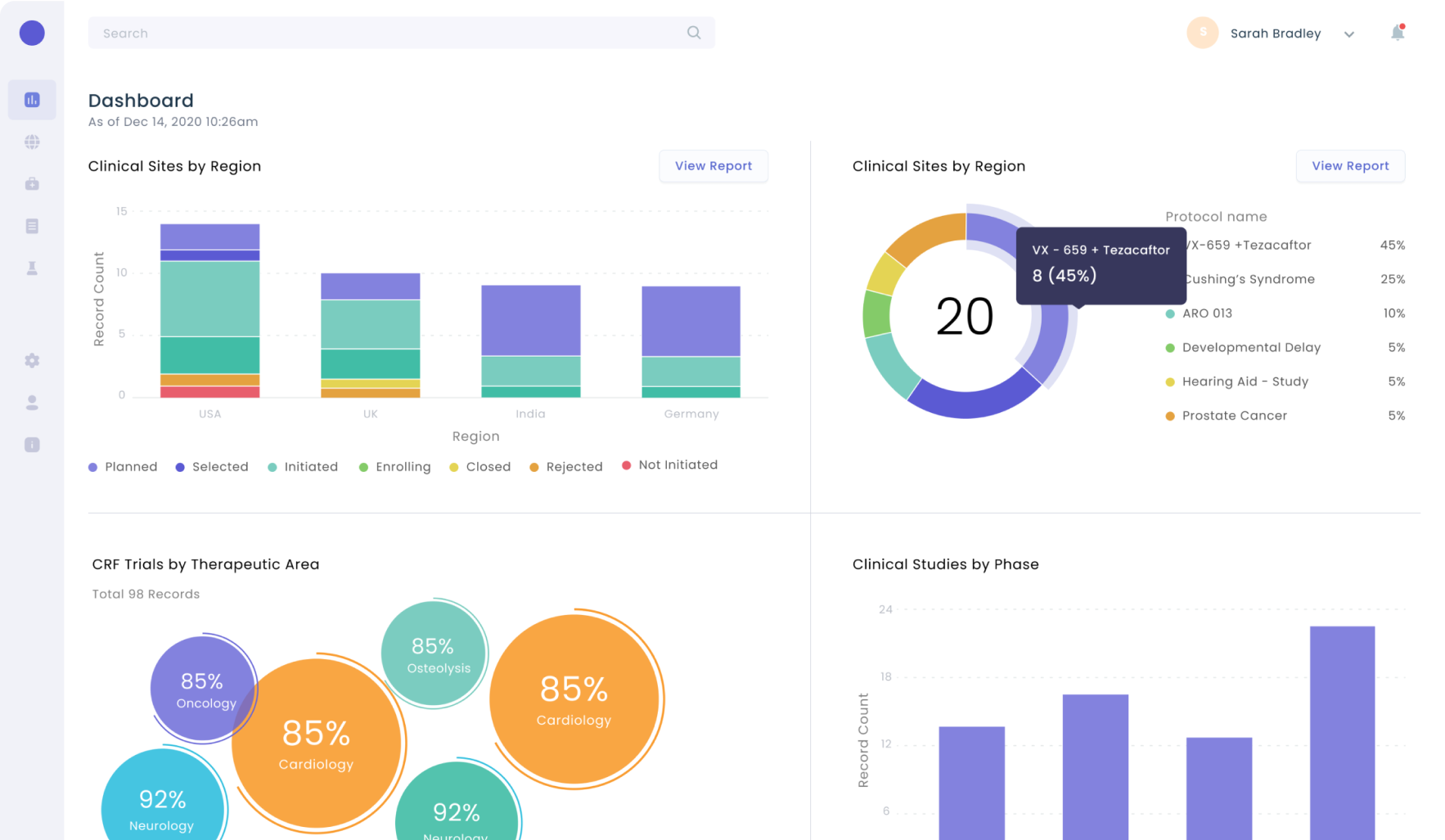Select Developmental Delay protocol in legend list

pos(1250,348)
